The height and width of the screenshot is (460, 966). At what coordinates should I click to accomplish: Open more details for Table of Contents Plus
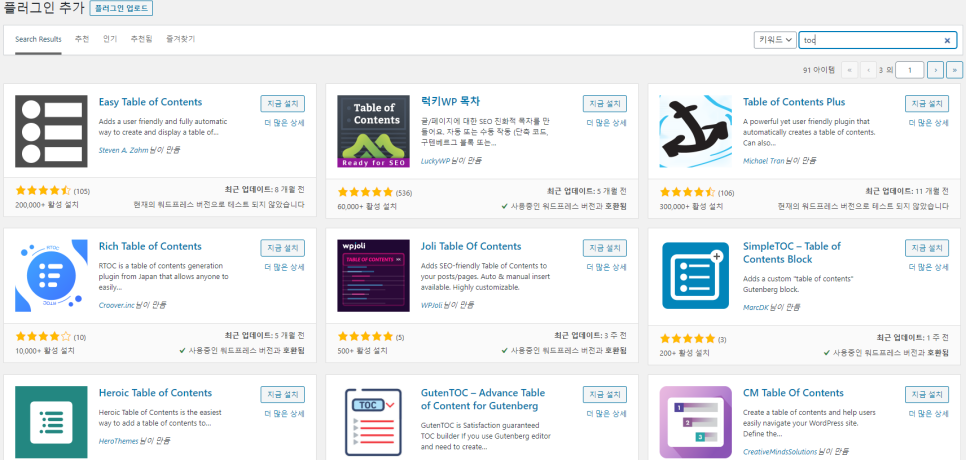click(x=928, y=123)
